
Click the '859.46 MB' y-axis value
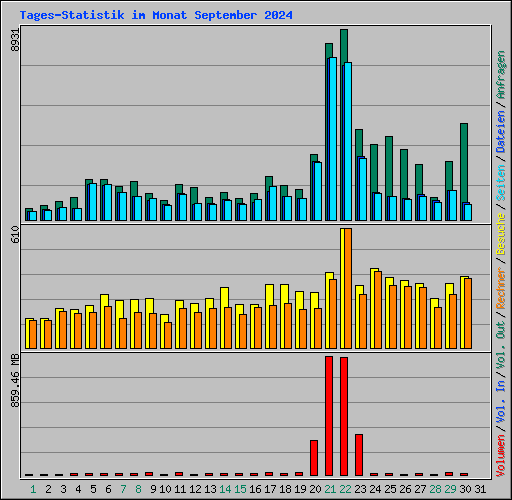pyautogui.click(x=15, y=381)
